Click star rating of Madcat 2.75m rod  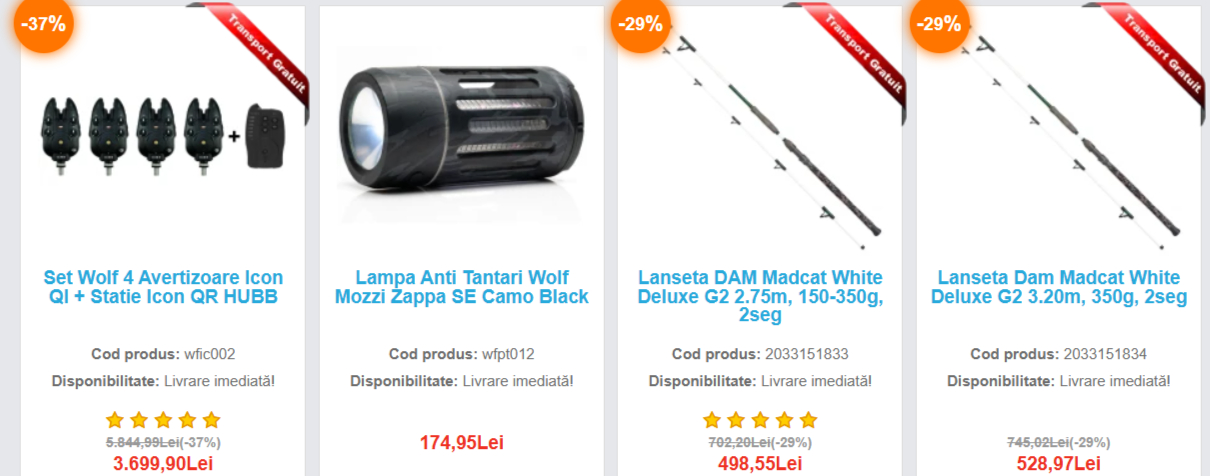coord(760,420)
